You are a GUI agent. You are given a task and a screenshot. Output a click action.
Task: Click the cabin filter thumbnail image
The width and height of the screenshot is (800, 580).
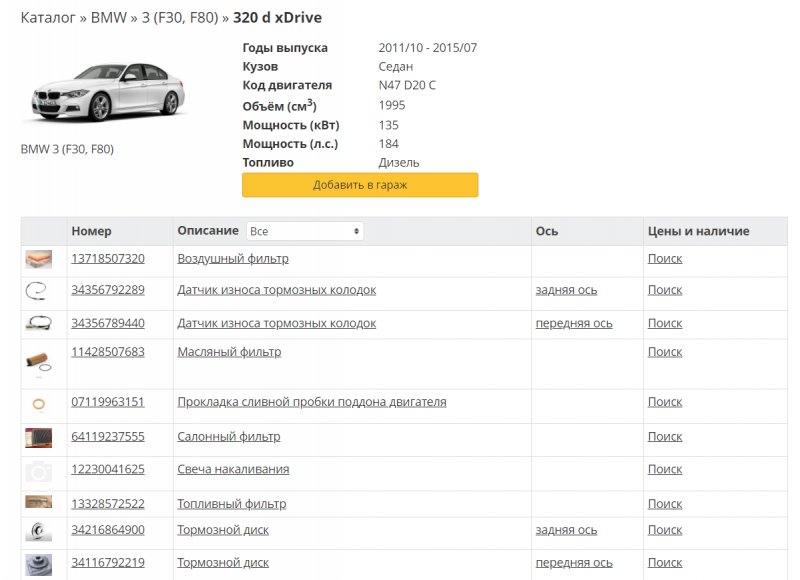tap(39, 438)
